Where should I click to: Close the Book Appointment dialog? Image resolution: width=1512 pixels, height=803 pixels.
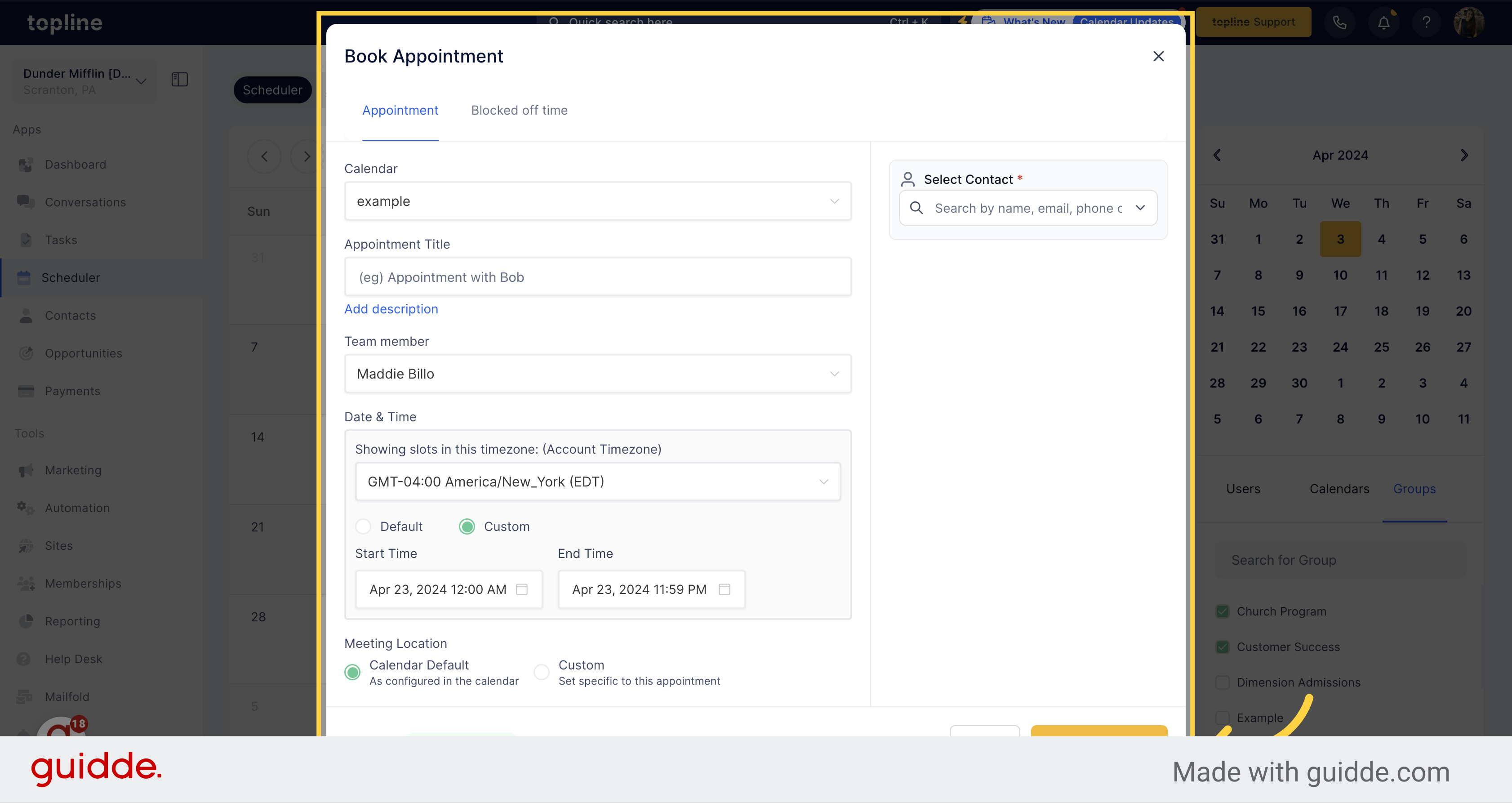pos(1158,56)
